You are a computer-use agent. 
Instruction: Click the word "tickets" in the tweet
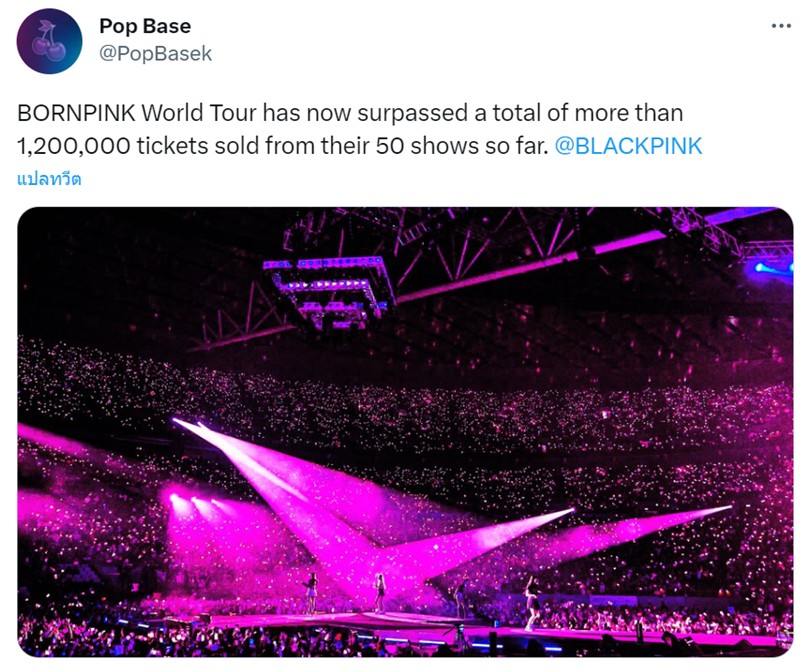click(172, 146)
